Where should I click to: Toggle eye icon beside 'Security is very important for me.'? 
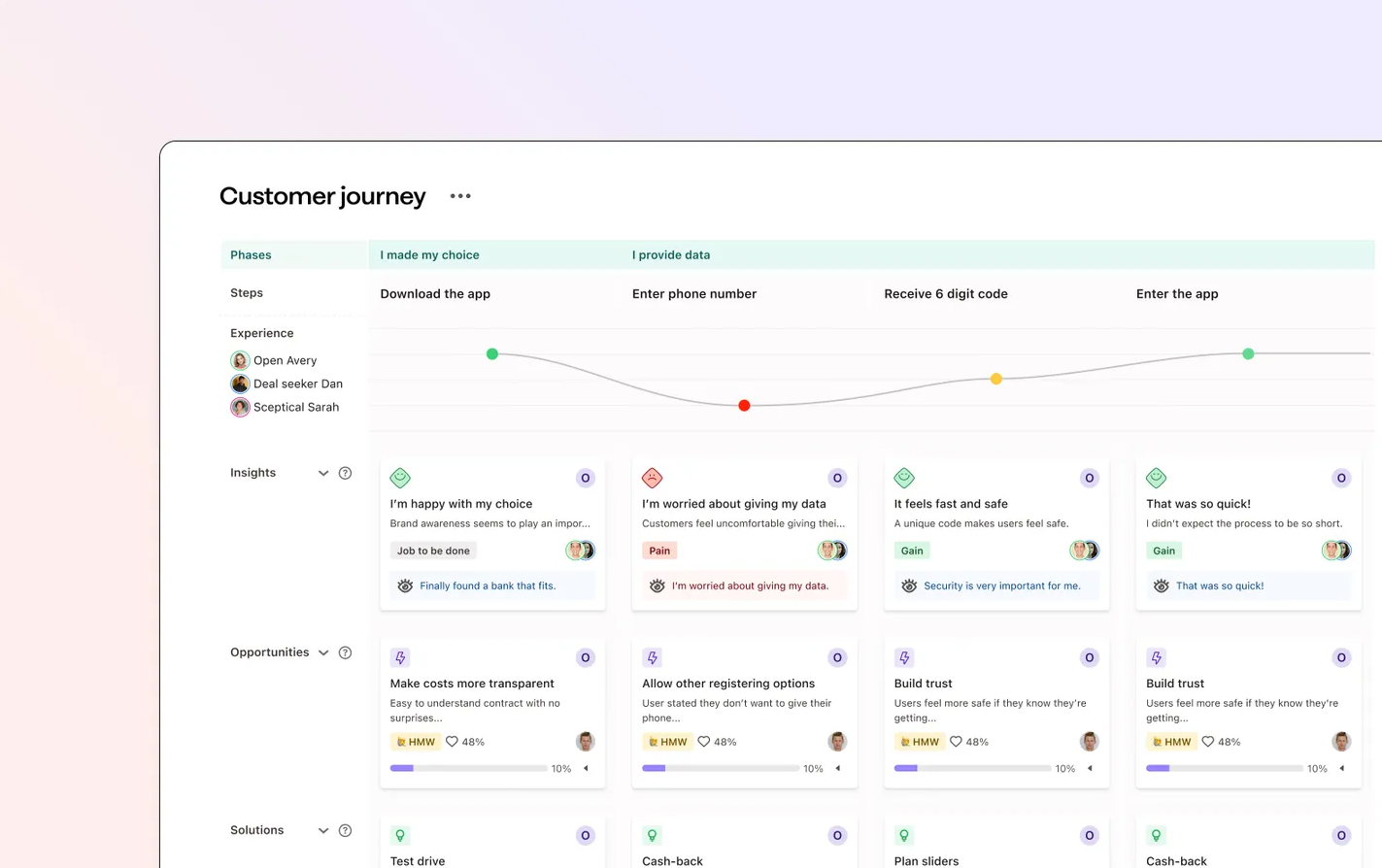[909, 585]
